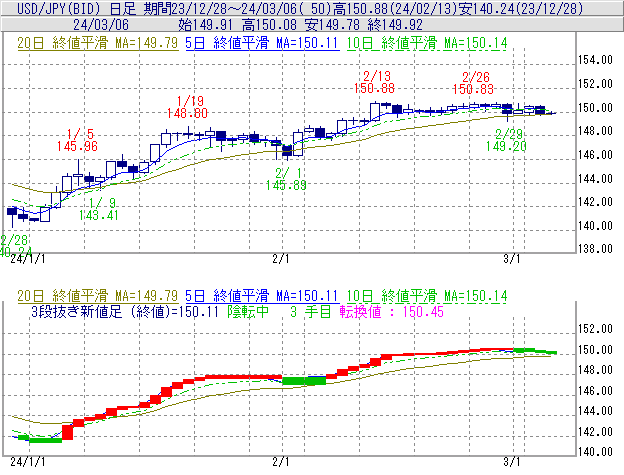Select the 10日 MA=150.14 legend in lower chart
624x475 pixels.
click(x=427, y=296)
